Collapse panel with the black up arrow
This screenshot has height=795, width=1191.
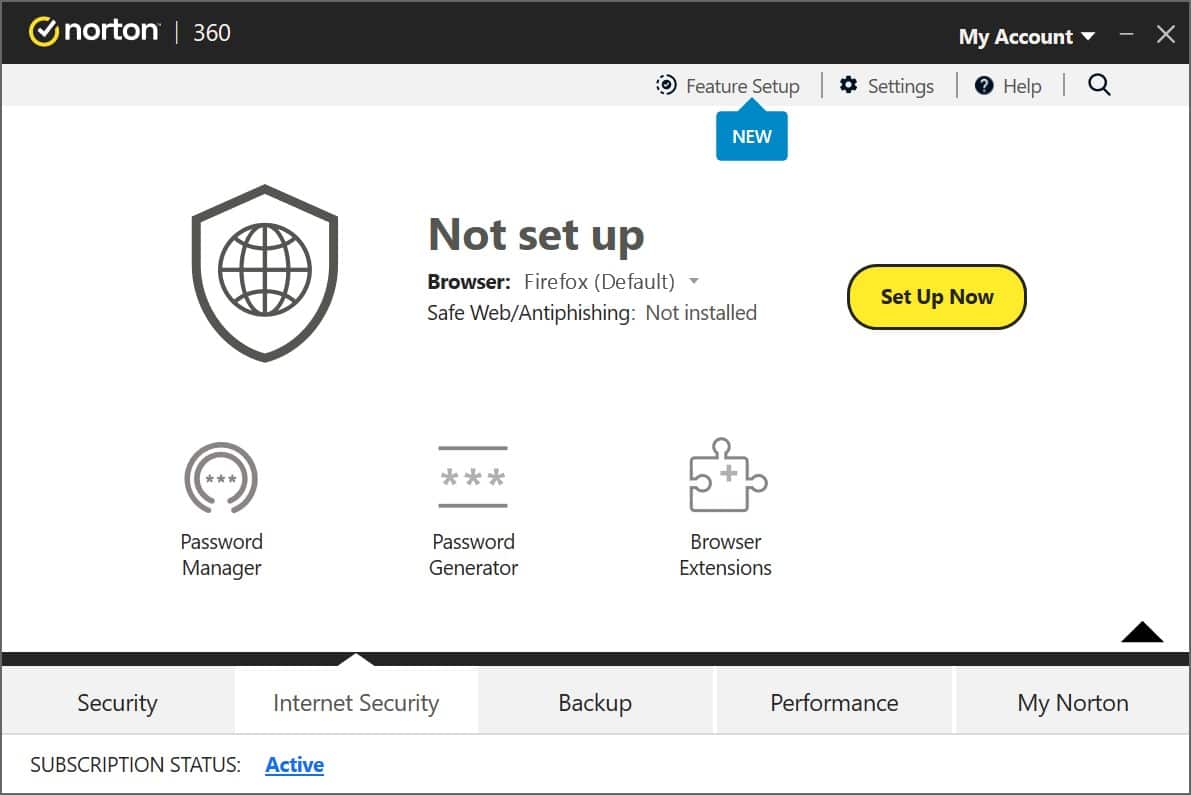tap(1142, 632)
